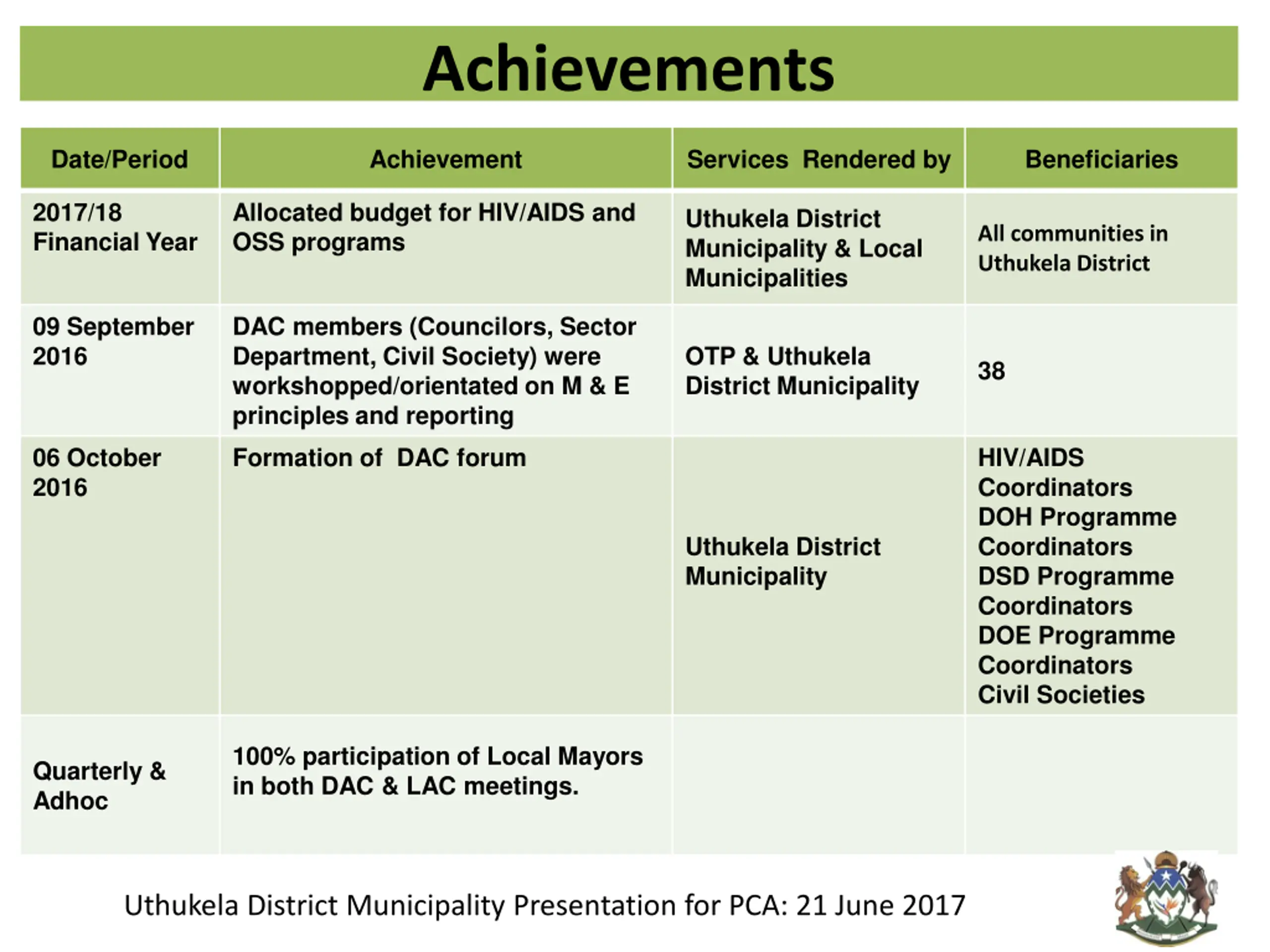Viewport: 1270px width, 952px height.
Task: Click DAC members workshopped achievement text
Action: point(434,371)
